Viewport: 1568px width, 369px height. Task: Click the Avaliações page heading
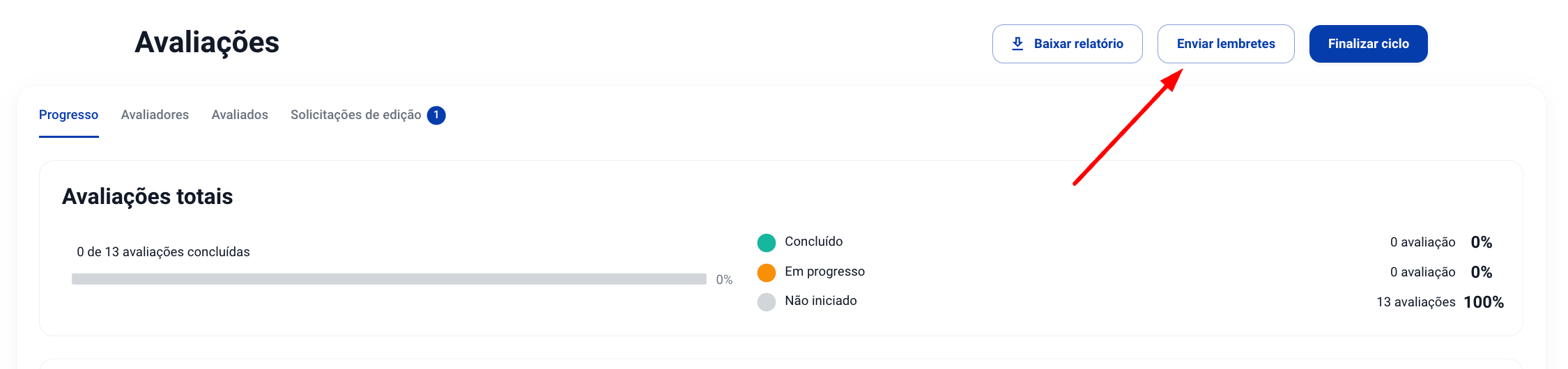point(207,42)
